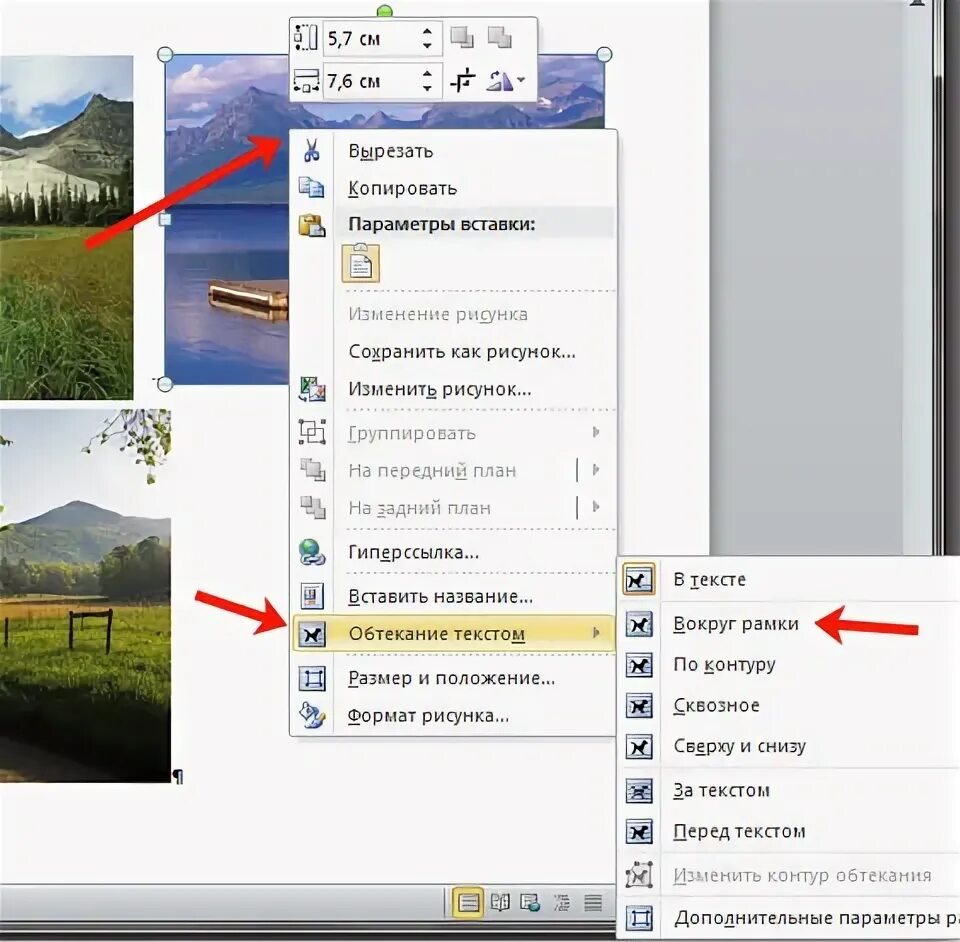Click Bring Forward icon in mini toolbar
960x942 pixels.
(x=462, y=38)
